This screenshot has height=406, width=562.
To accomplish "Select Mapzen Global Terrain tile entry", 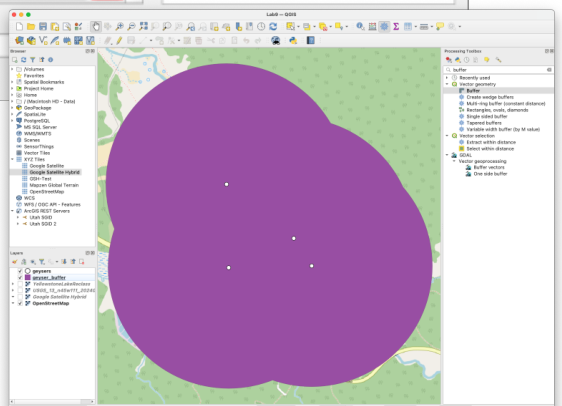I will coord(54,185).
